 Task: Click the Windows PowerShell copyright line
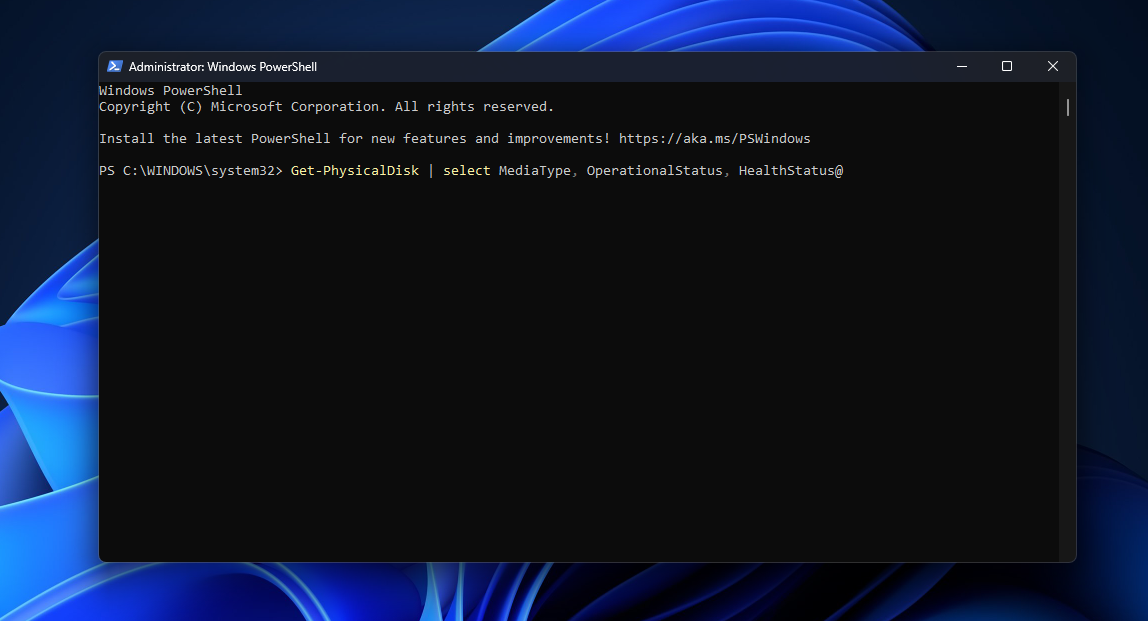326,106
